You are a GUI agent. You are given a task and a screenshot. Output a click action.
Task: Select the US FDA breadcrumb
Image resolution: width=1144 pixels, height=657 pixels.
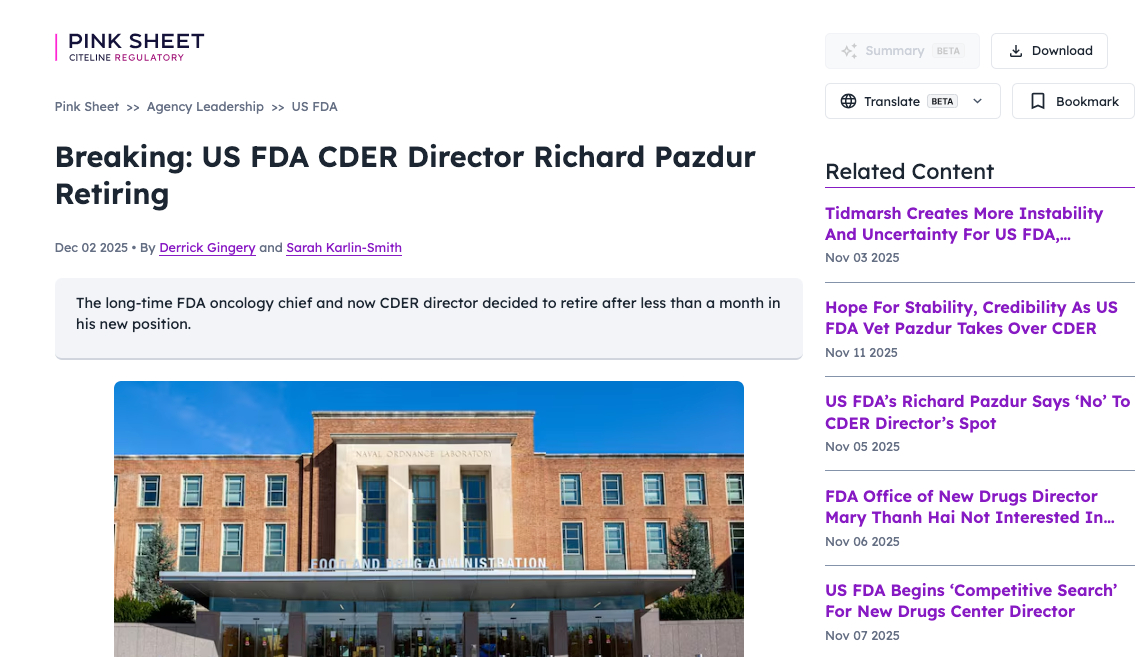coord(314,107)
